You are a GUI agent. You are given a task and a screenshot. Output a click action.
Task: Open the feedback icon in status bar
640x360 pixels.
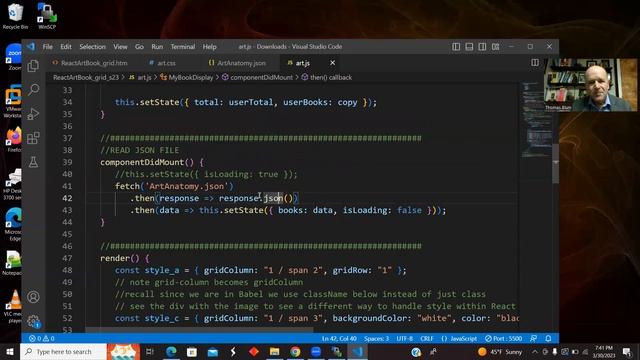point(533,338)
